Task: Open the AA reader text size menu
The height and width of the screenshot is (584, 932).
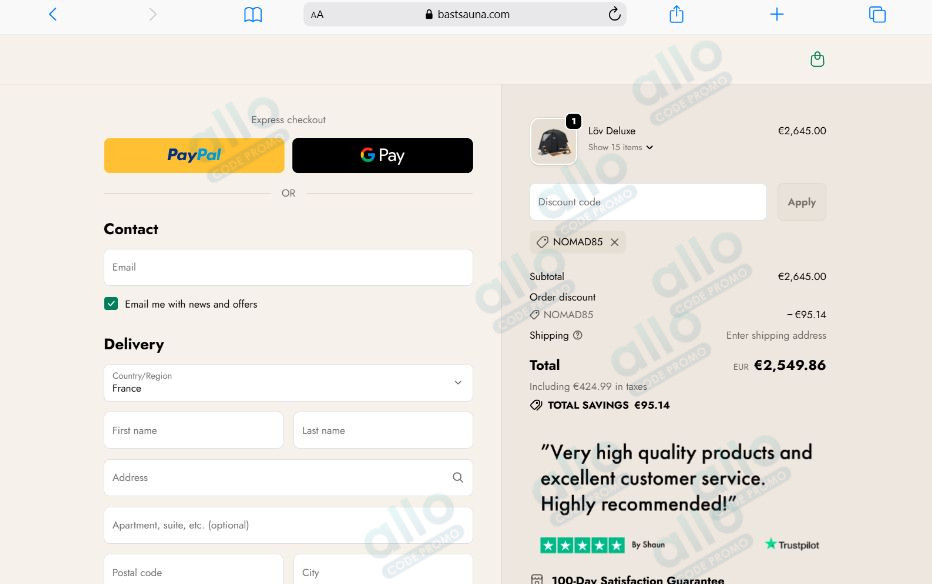Action: [x=317, y=14]
